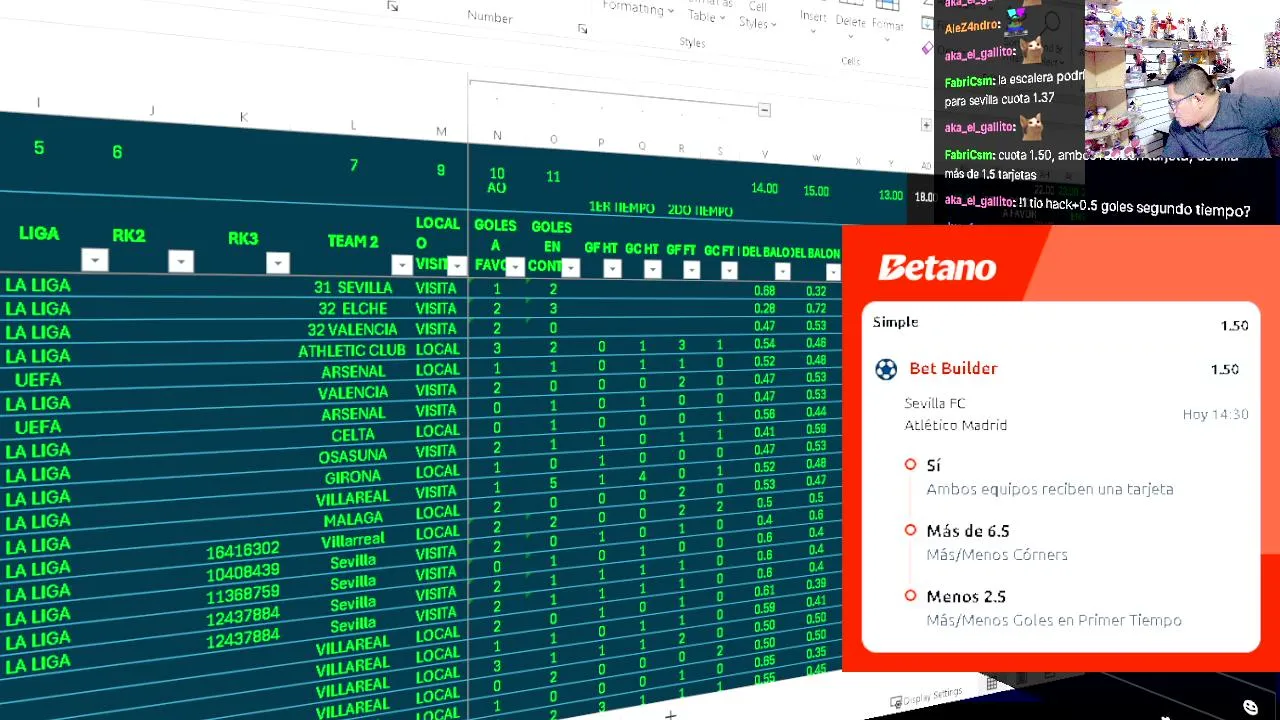The height and width of the screenshot is (720, 1280).
Task: Select the 'Sí' both teams card selection marker
Action: pyautogui.click(x=910, y=464)
